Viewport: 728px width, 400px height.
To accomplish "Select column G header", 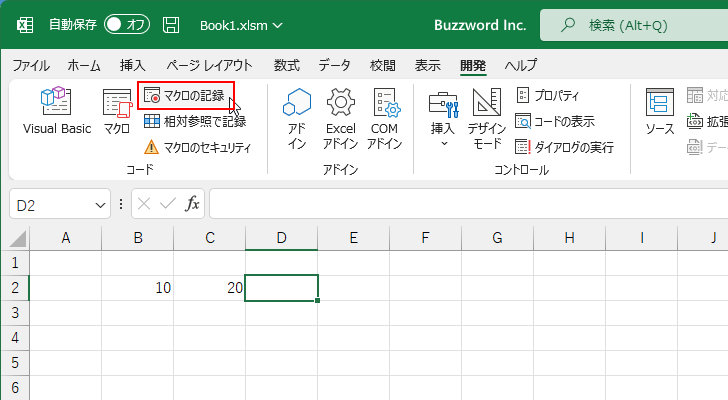I will [x=498, y=238].
